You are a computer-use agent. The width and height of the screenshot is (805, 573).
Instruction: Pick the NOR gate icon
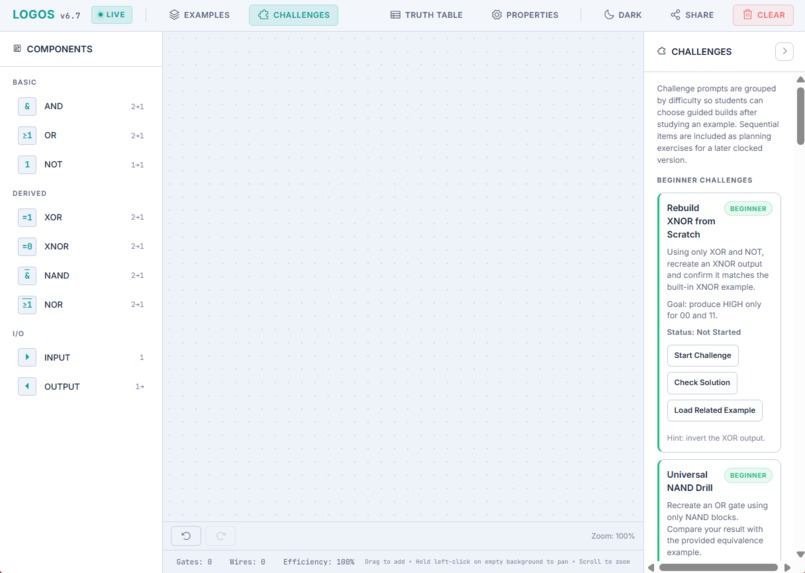27,304
